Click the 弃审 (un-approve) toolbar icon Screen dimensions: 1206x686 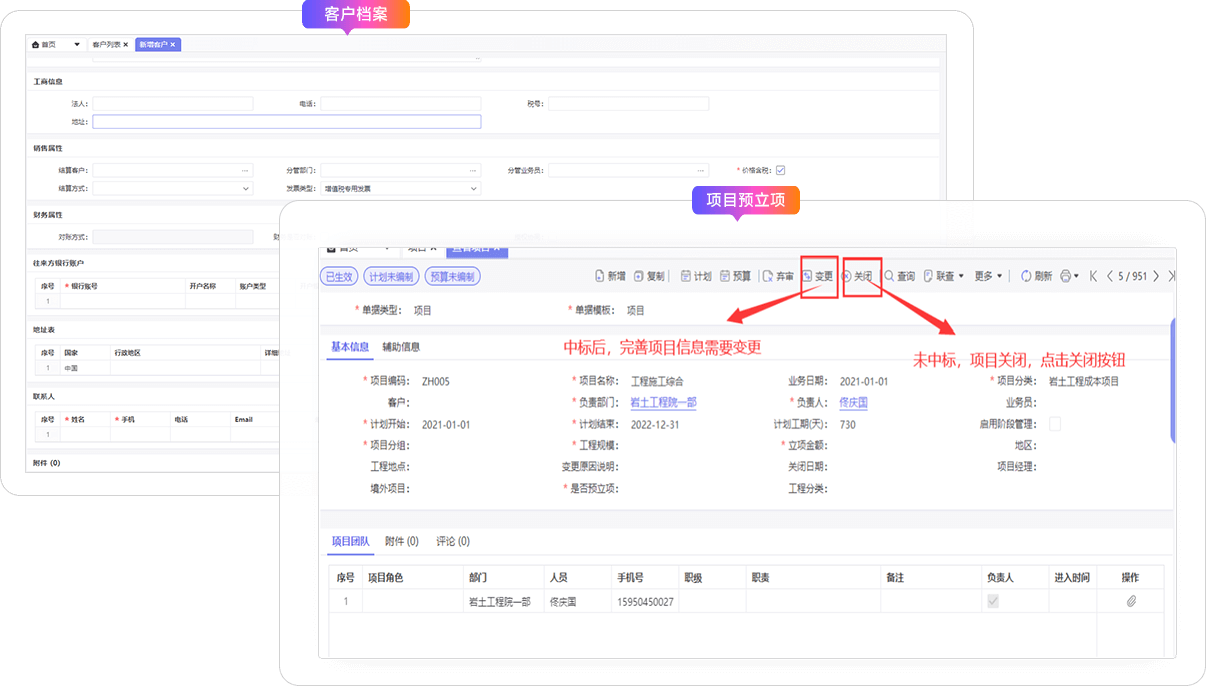pos(768,276)
